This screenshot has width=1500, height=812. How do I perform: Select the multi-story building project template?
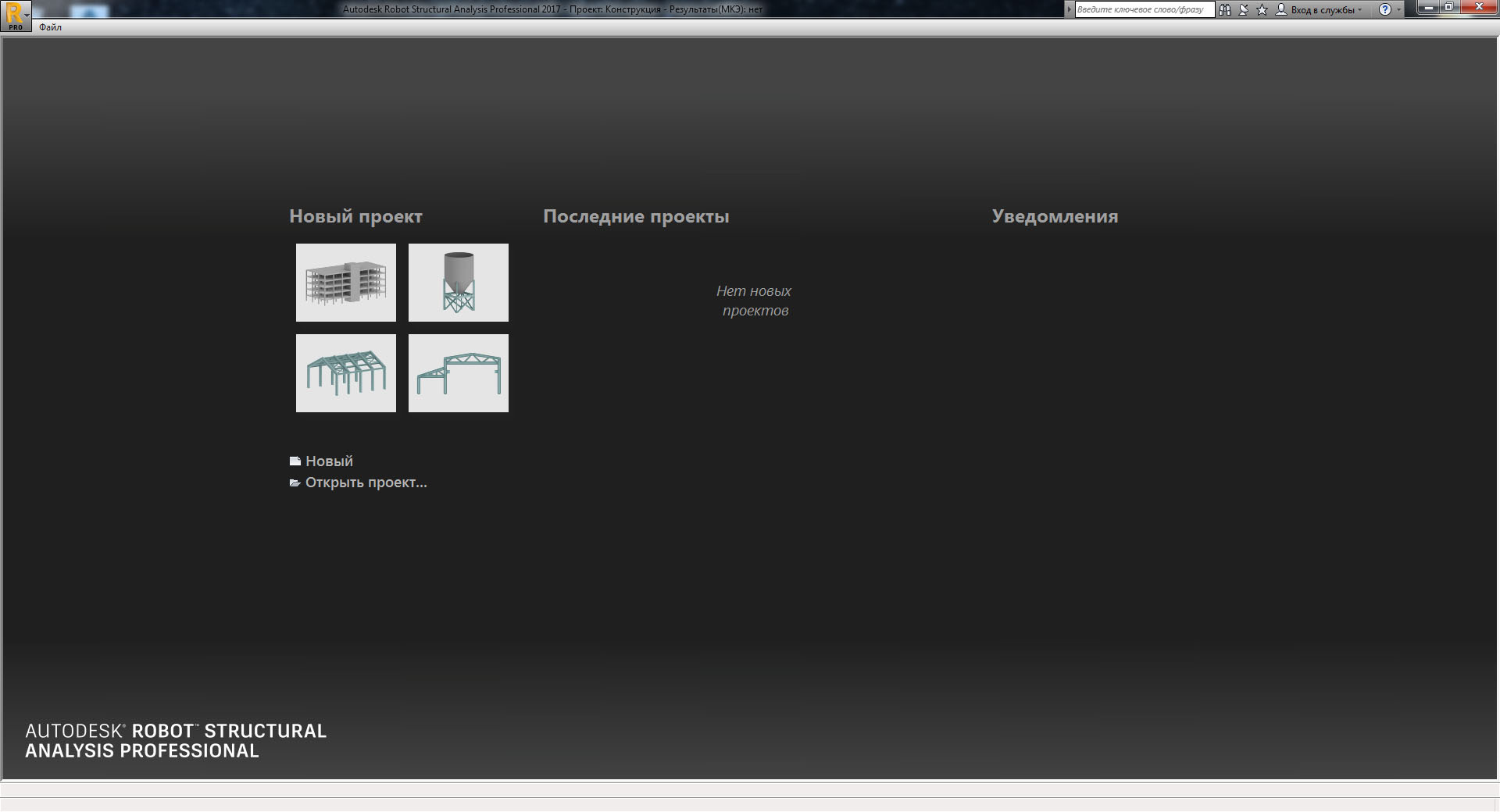(345, 283)
